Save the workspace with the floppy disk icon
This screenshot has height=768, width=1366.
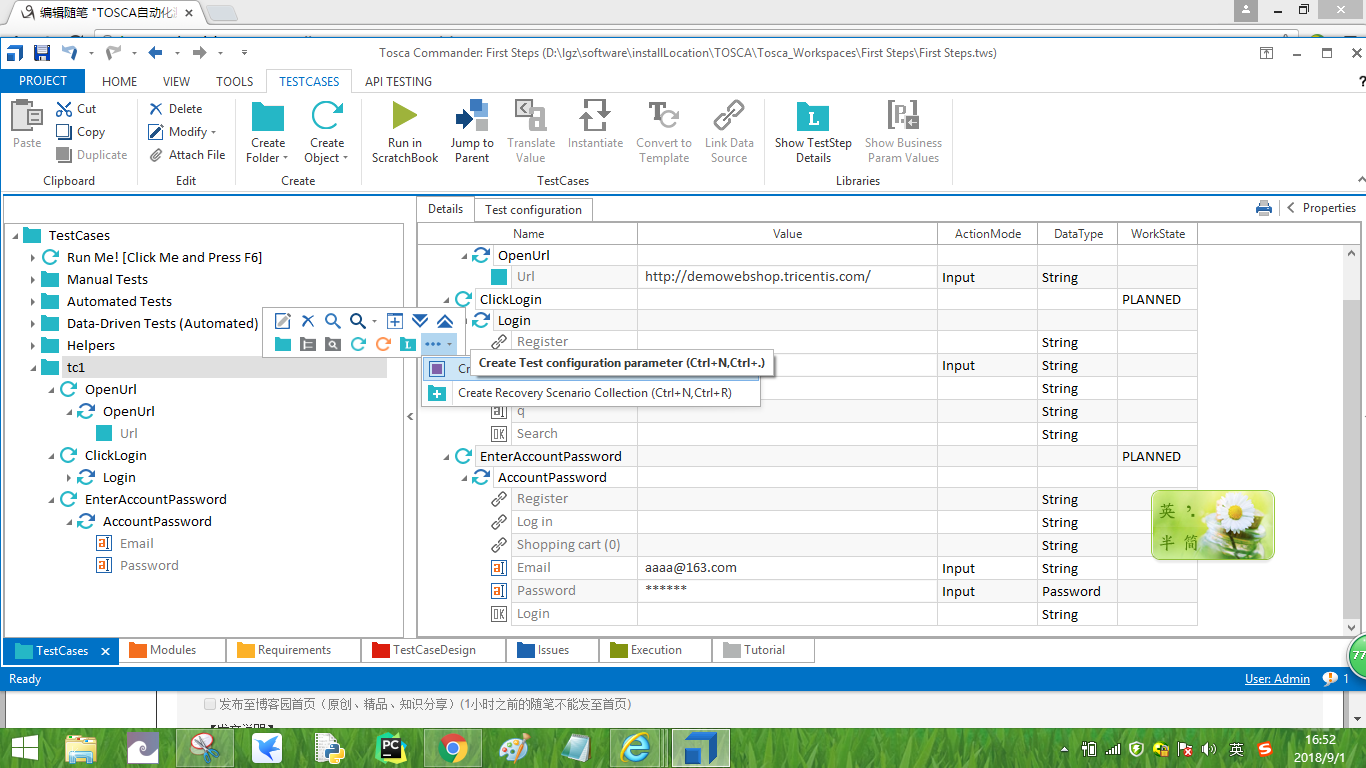coord(42,53)
